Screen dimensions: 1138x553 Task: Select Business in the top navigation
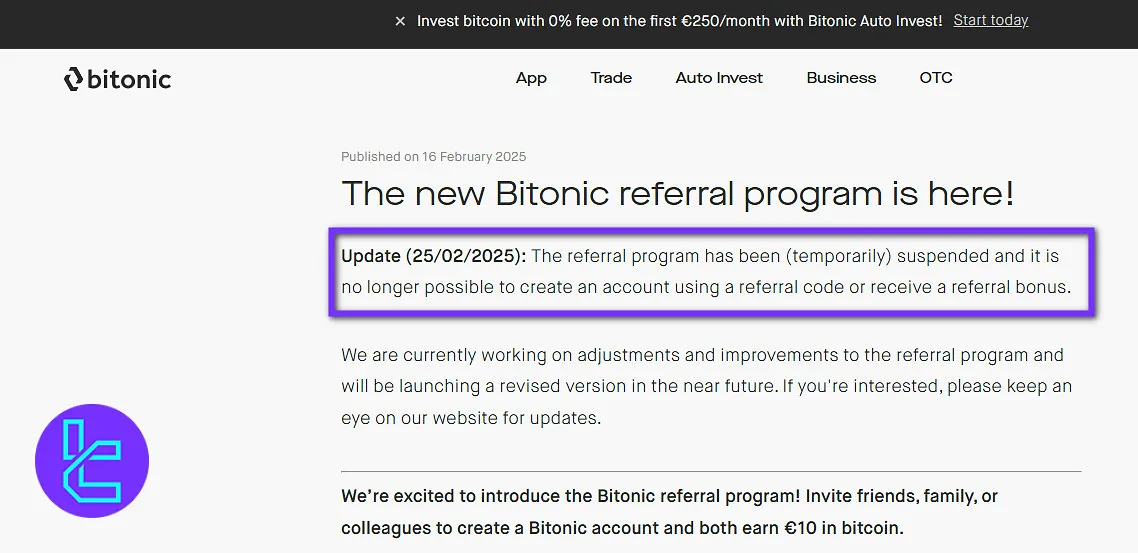[841, 78]
